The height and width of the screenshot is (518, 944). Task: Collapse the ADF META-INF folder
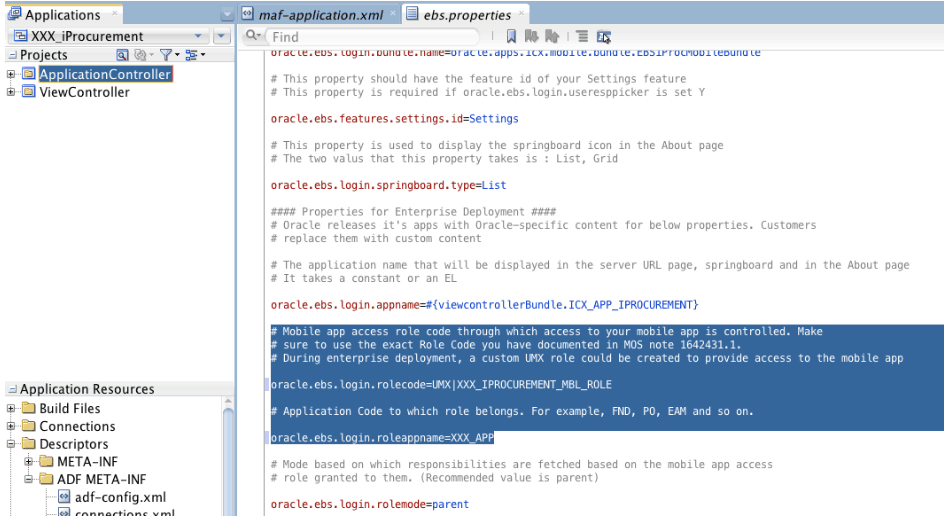point(28,479)
